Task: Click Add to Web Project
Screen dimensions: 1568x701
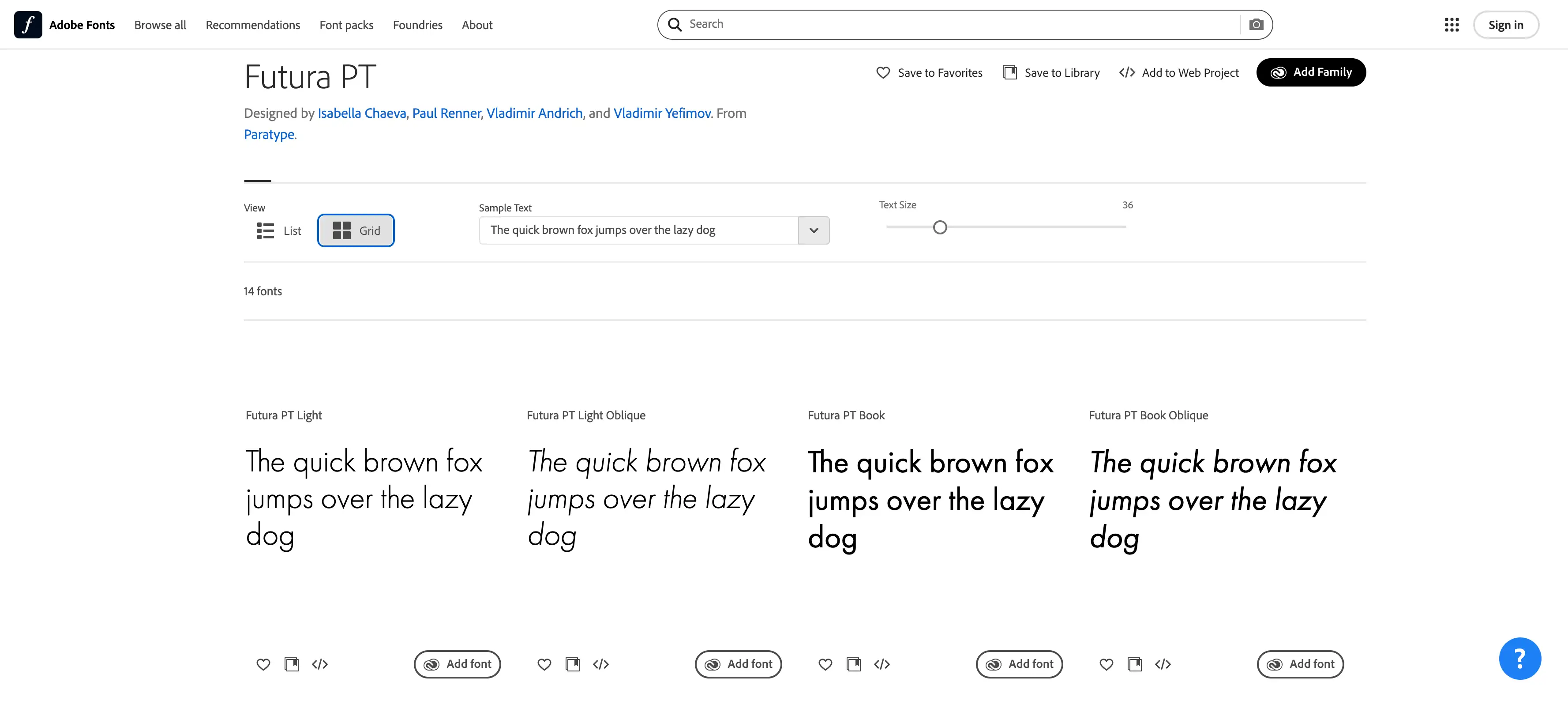Action: pyautogui.click(x=1179, y=72)
